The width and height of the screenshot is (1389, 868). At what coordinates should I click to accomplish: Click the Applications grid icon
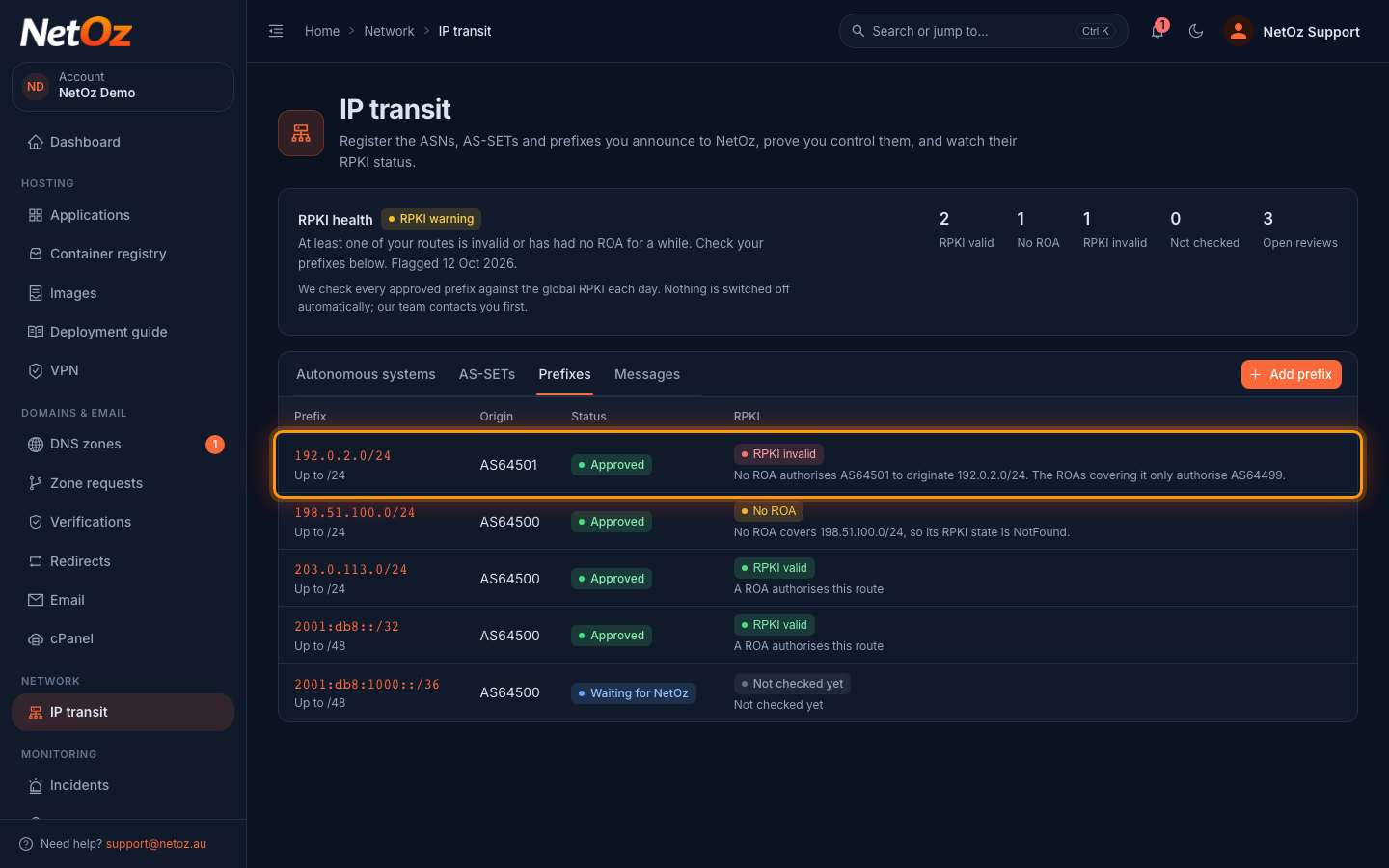coord(36,215)
